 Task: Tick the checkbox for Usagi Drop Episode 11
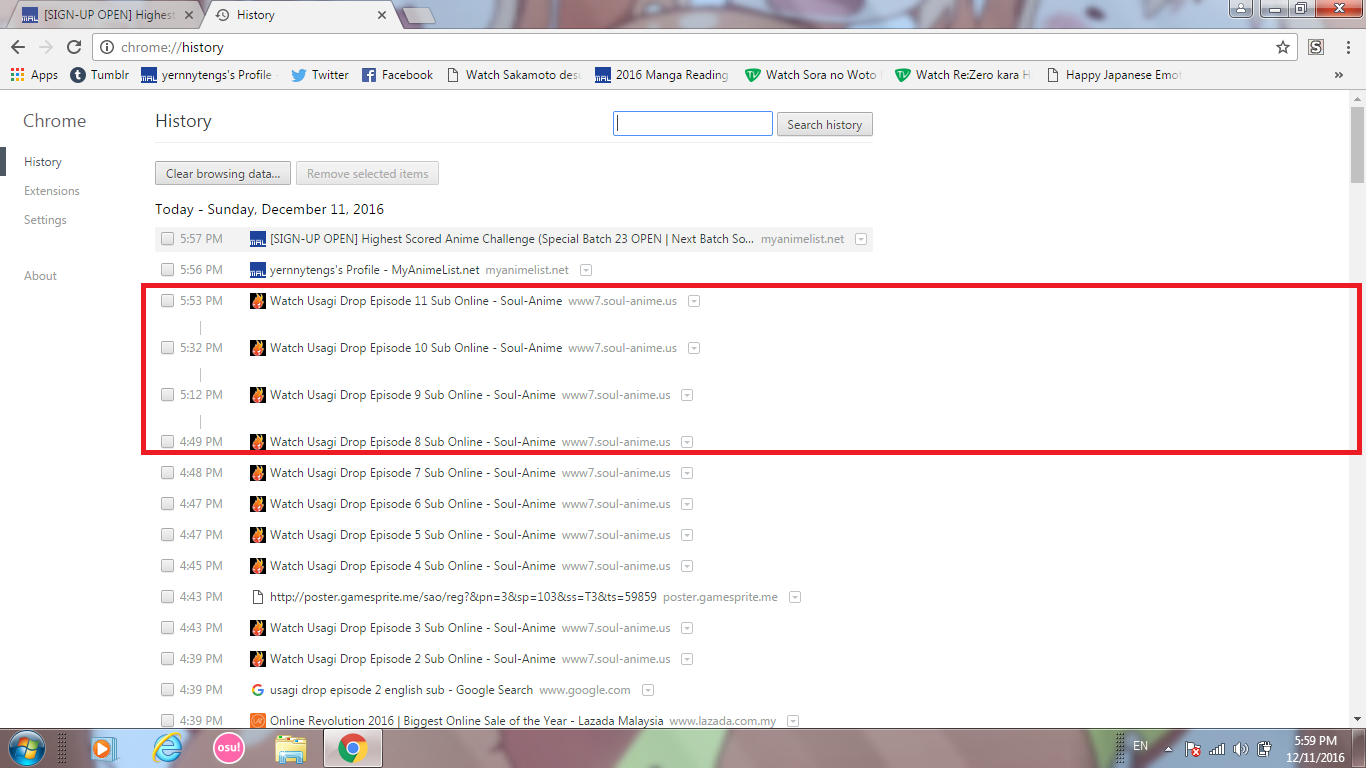(167, 301)
